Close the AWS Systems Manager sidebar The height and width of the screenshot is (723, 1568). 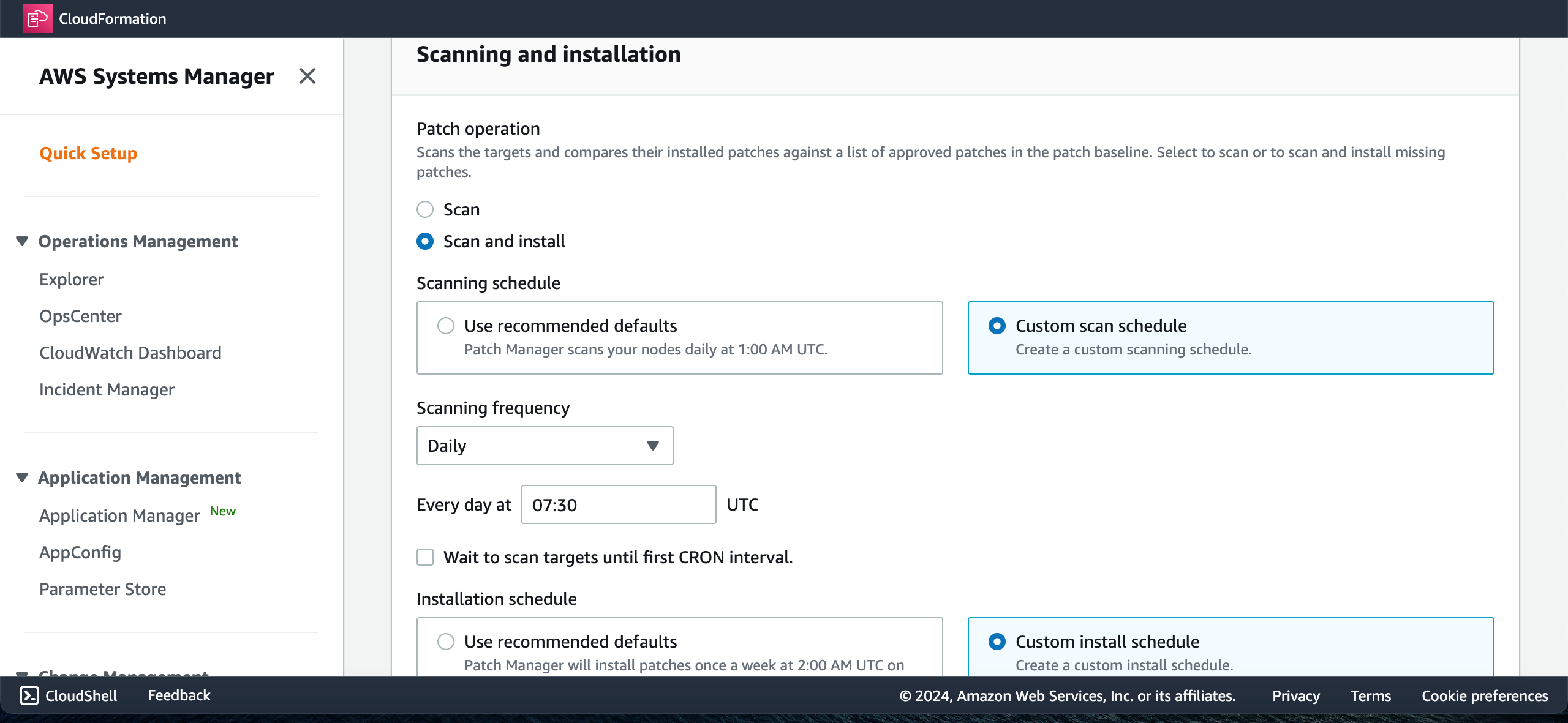pos(307,76)
